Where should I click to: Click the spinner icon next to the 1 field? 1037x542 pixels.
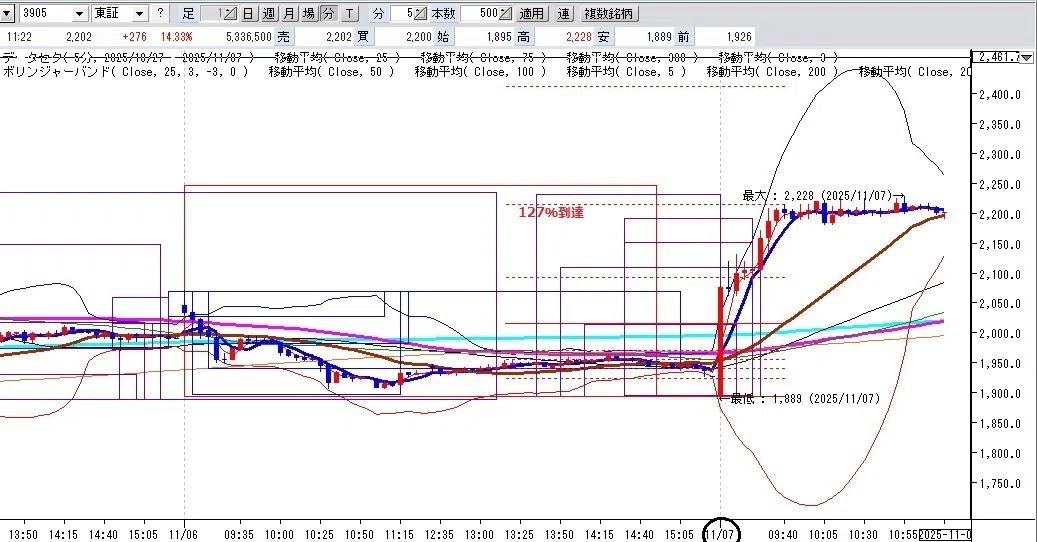click(231, 13)
